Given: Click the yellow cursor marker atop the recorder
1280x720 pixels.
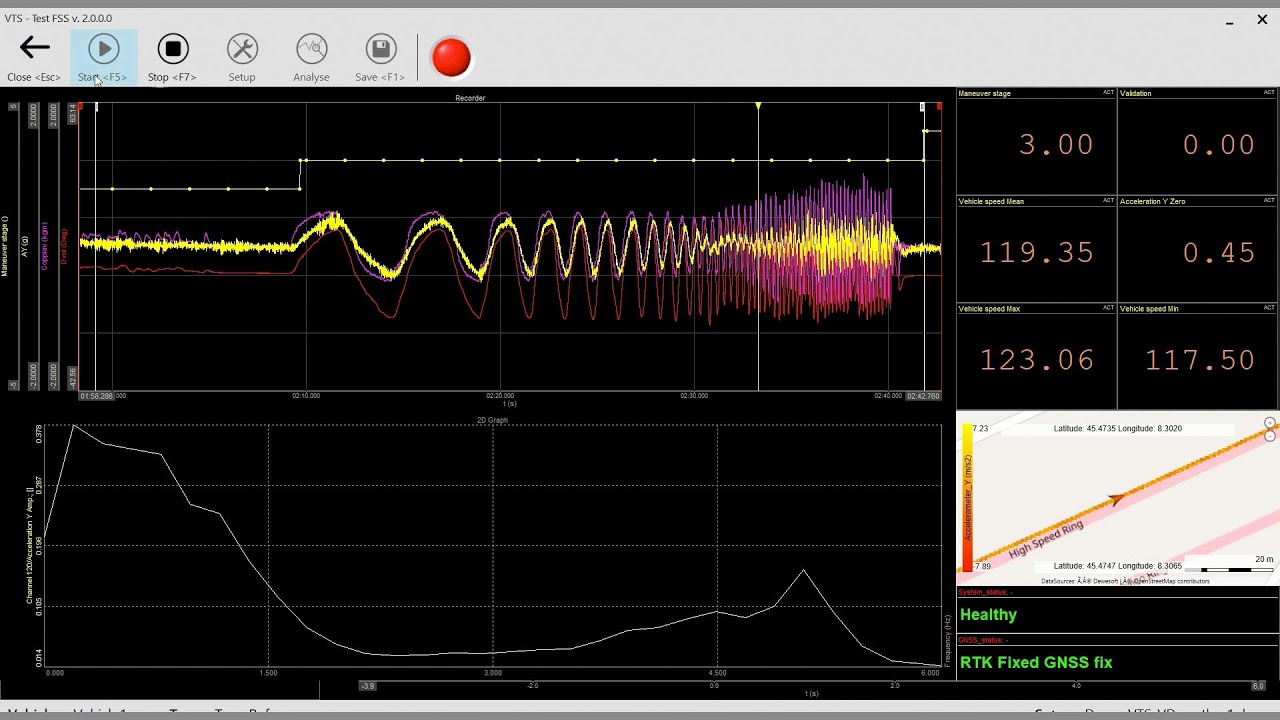Looking at the screenshot, I should (758, 106).
